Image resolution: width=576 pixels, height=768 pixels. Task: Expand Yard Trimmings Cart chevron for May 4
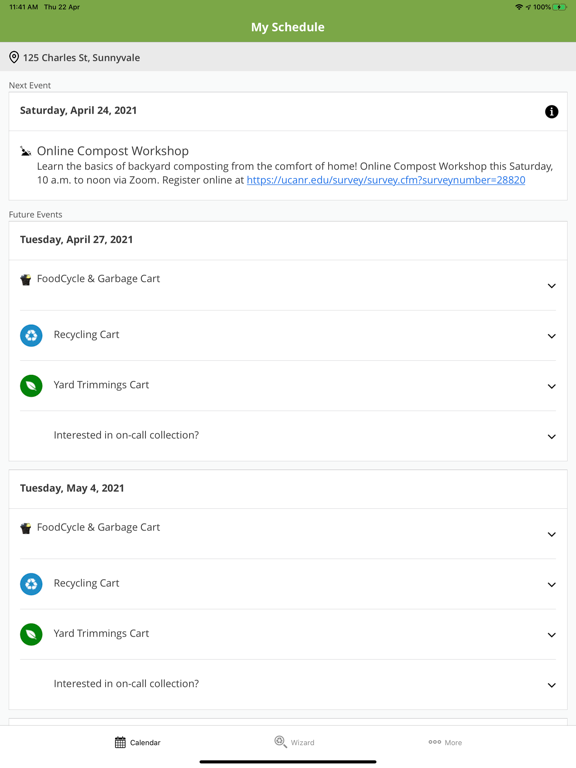coord(552,635)
